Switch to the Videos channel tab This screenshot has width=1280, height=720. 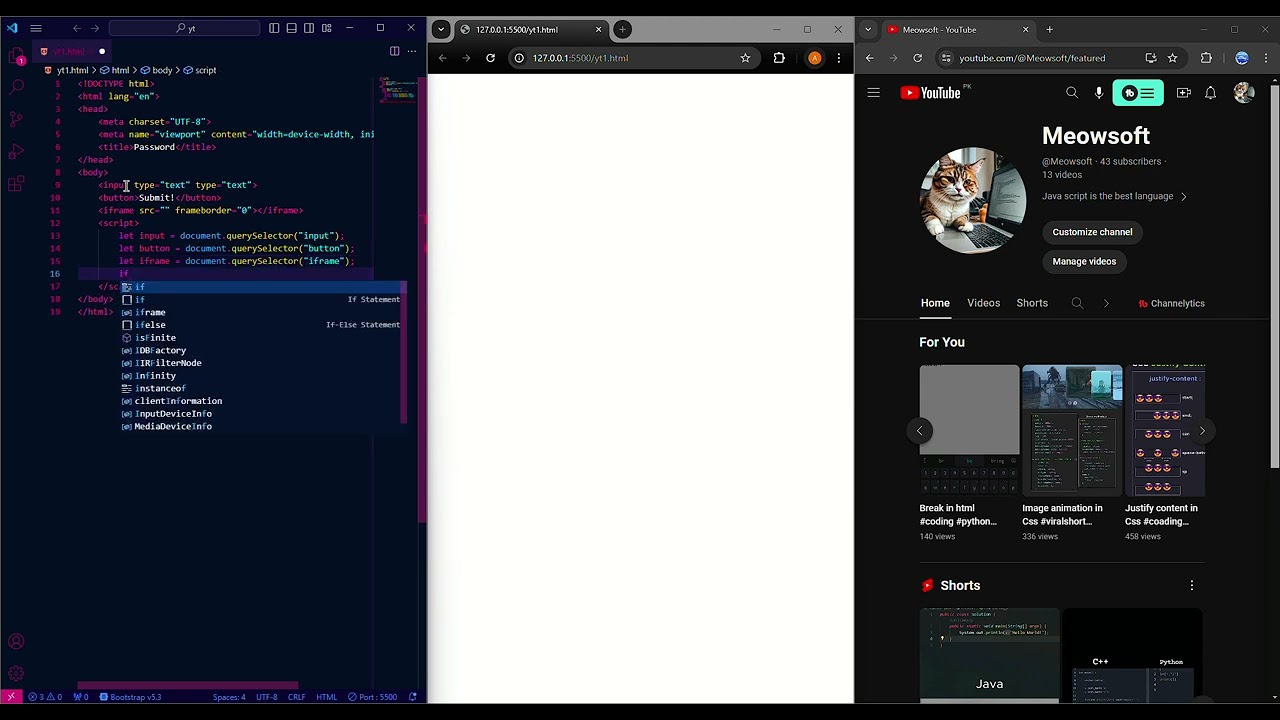click(x=983, y=303)
